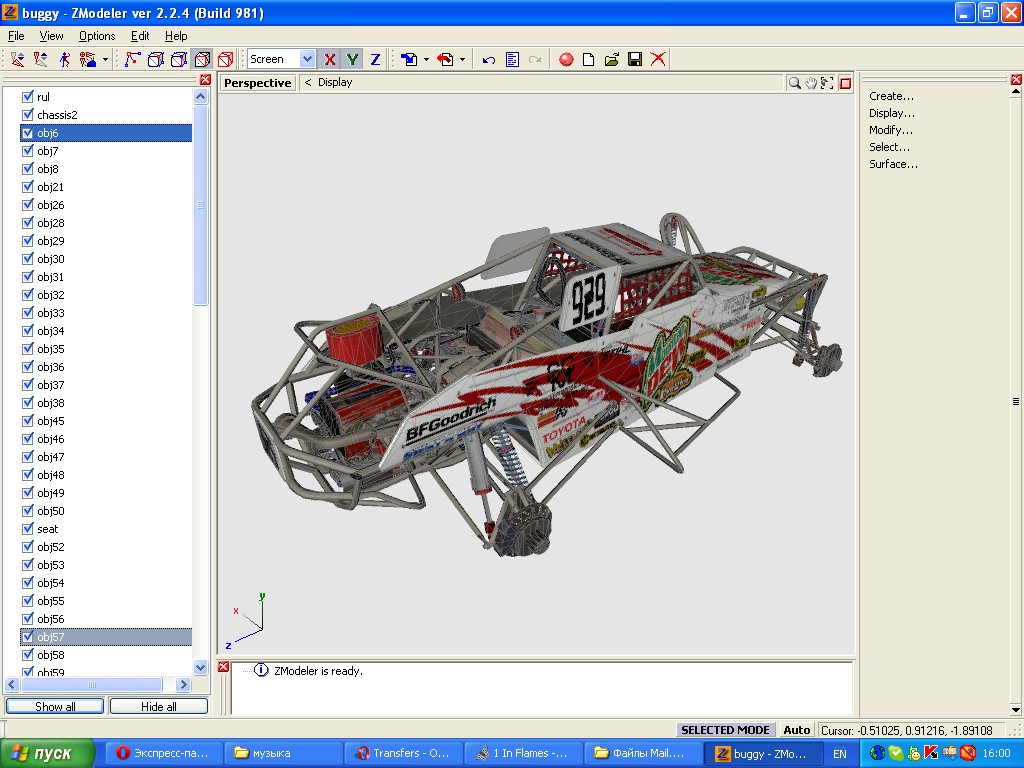This screenshot has width=1024, height=768.
Task: Expand the Modify... command group
Action: coord(891,130)
